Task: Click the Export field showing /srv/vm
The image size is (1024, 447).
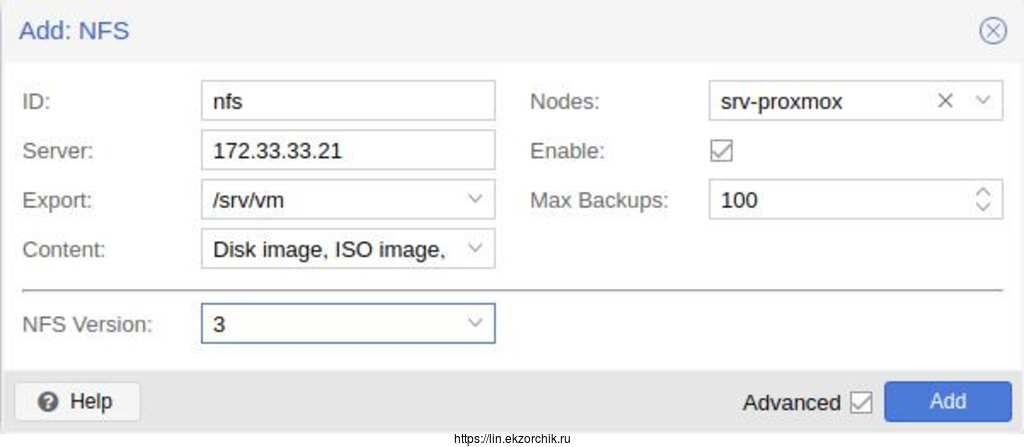Action: [332, 200]
